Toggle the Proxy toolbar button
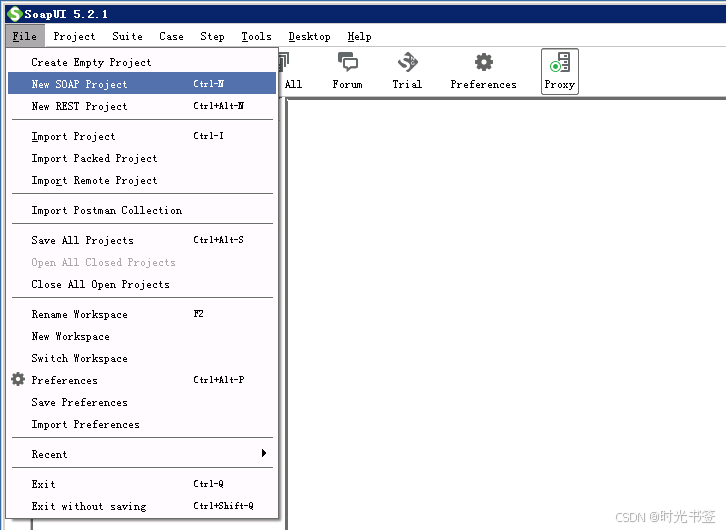 [x=559, y=71]
